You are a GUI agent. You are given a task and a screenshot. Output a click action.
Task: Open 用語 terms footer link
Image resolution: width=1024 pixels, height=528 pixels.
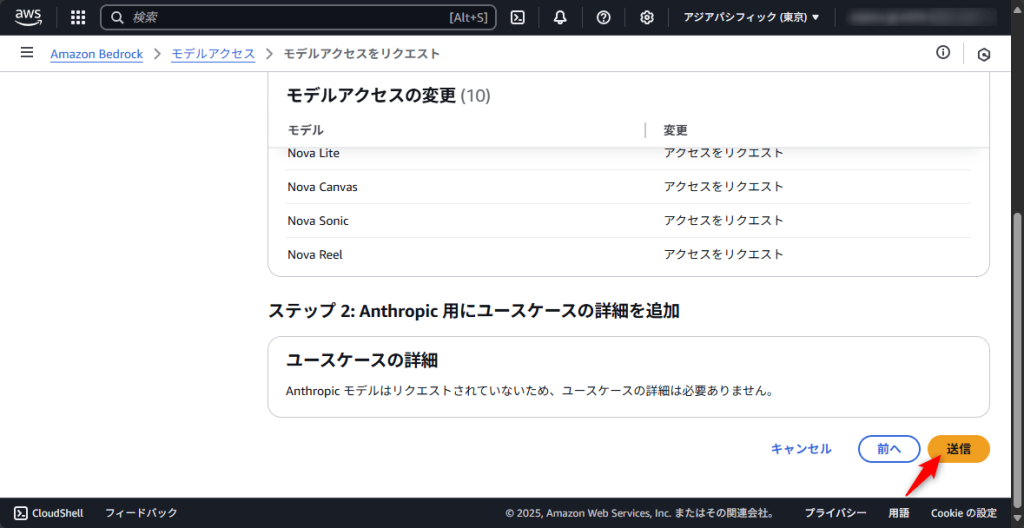tap(899, 513)
